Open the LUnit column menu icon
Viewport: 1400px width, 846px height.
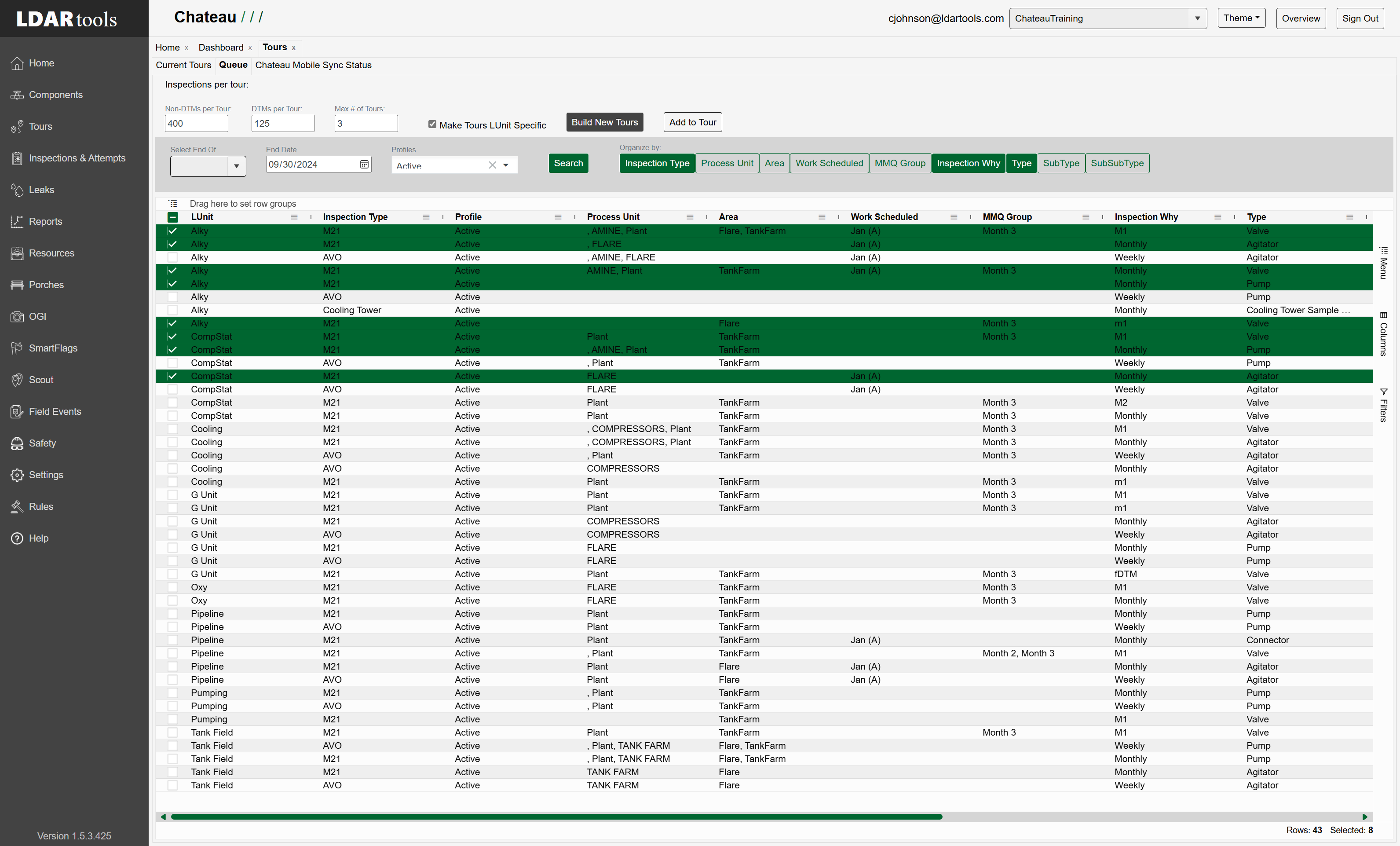pyautogui.click(x=294, y=217)
